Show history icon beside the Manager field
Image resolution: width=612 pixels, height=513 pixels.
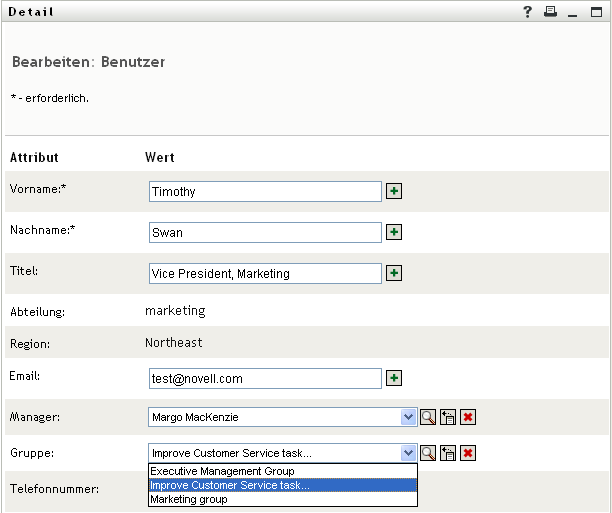point(448,417)
